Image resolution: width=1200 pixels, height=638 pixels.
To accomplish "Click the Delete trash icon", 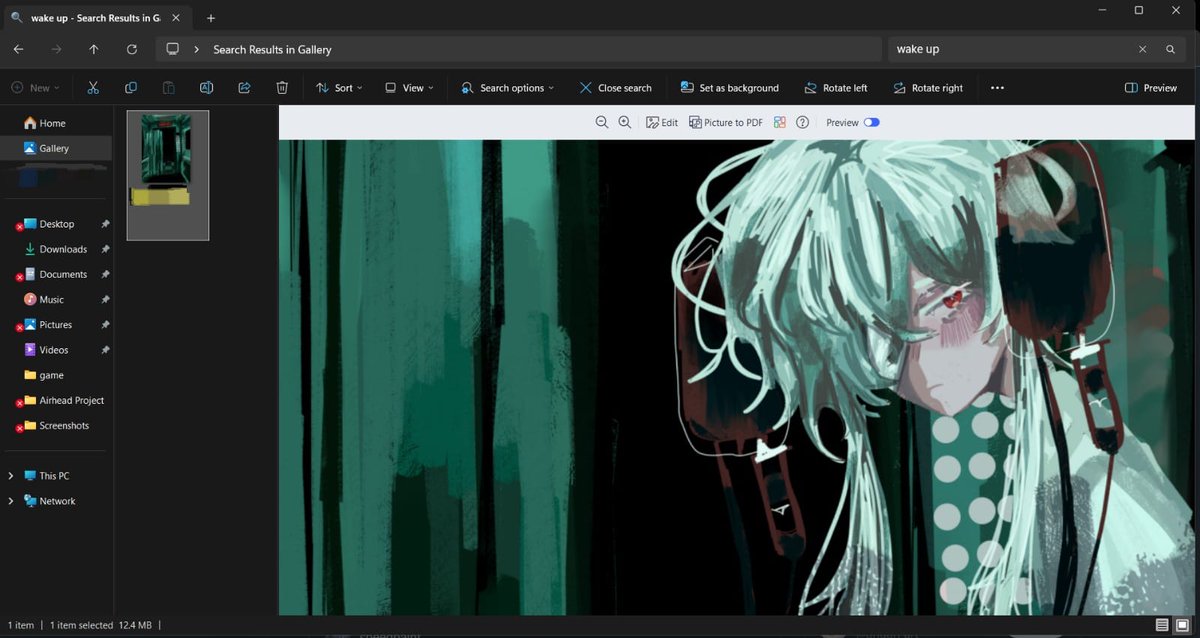I will 282,88.
